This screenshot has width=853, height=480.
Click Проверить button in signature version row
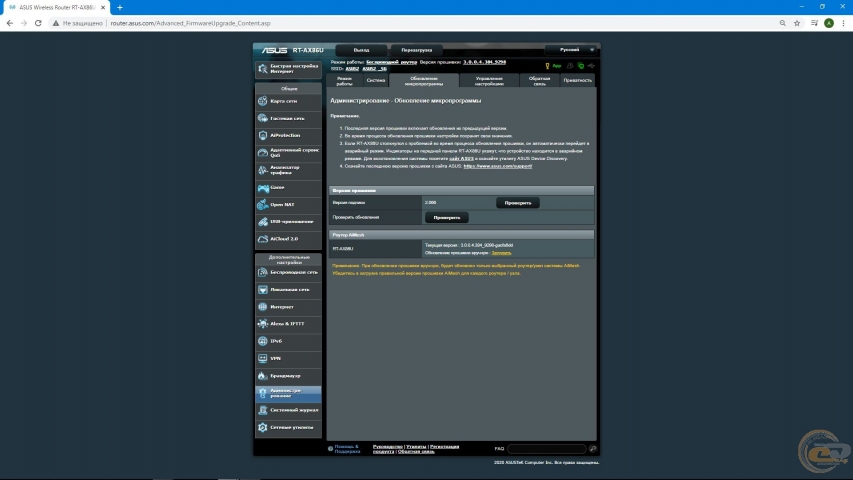[518, 203]
